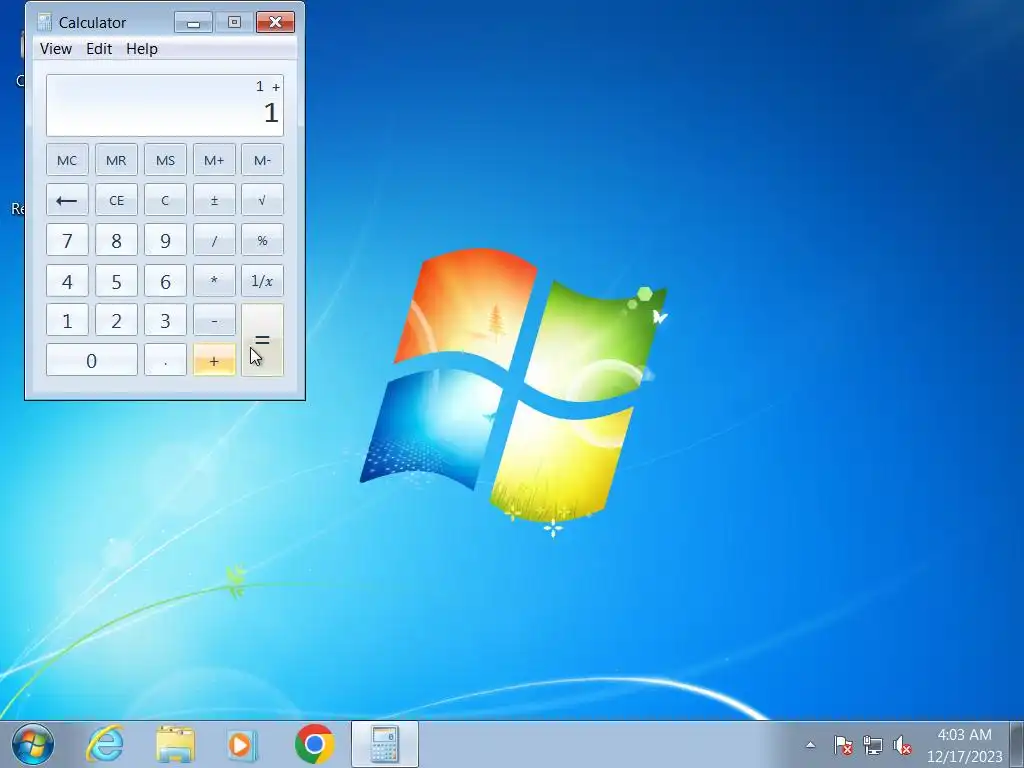The image size is (1024, 768).
Task: Click the M+ memory add button
Action: [x=214, y=160]
